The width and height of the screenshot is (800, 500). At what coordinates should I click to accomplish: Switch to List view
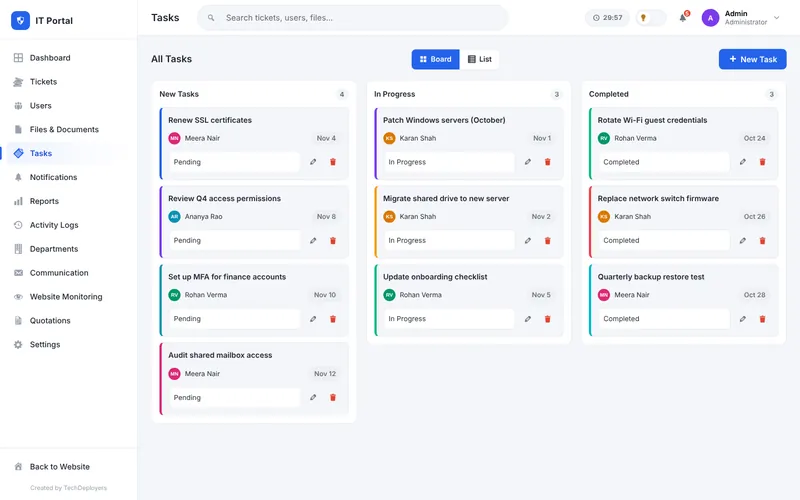click(x=480, y=59)
